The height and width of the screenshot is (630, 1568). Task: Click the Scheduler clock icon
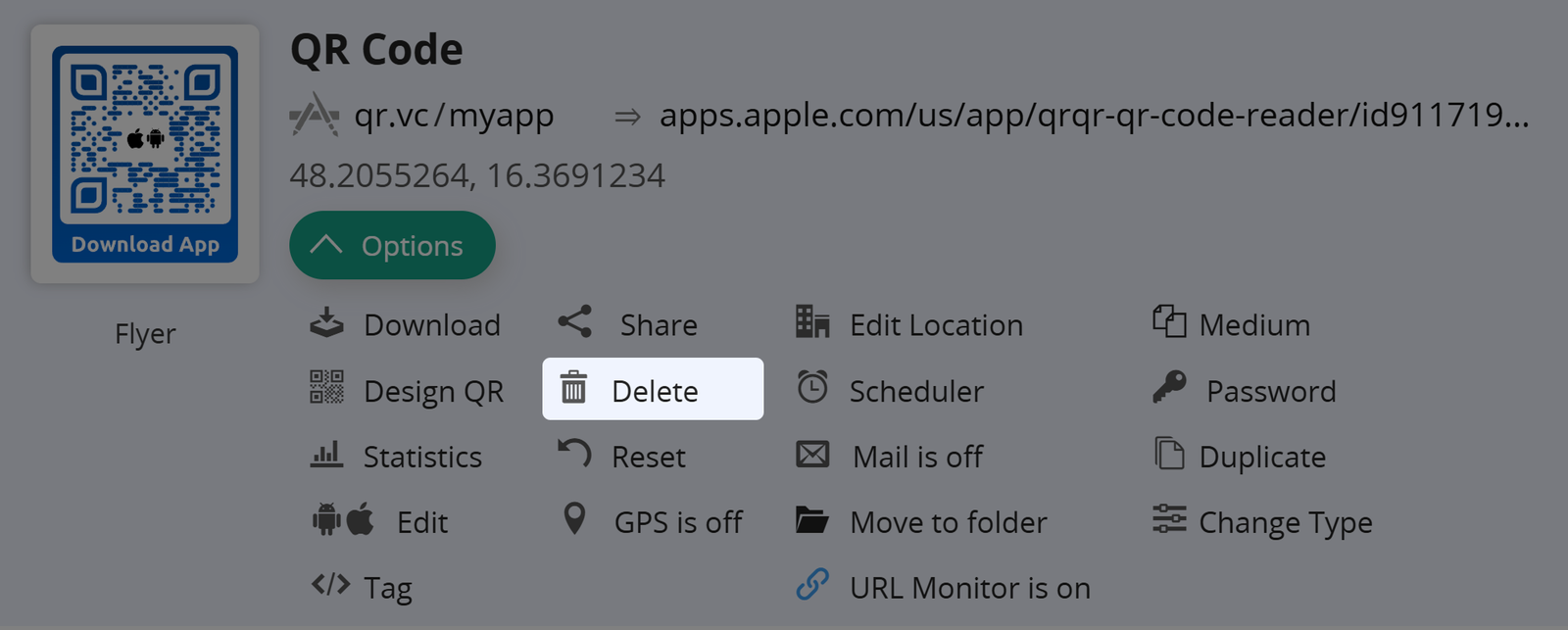[812, 388]
